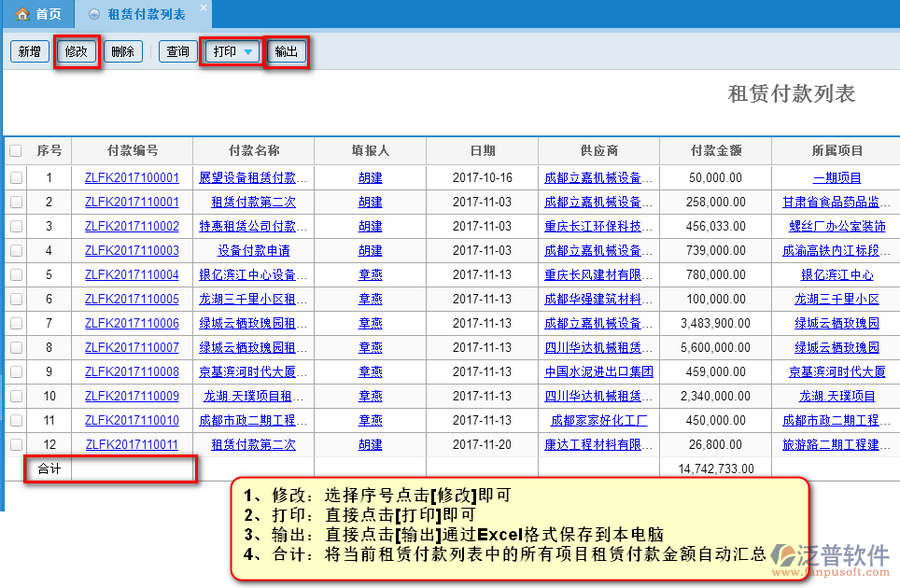Select the checkbox for row 5

pos(16,275)
